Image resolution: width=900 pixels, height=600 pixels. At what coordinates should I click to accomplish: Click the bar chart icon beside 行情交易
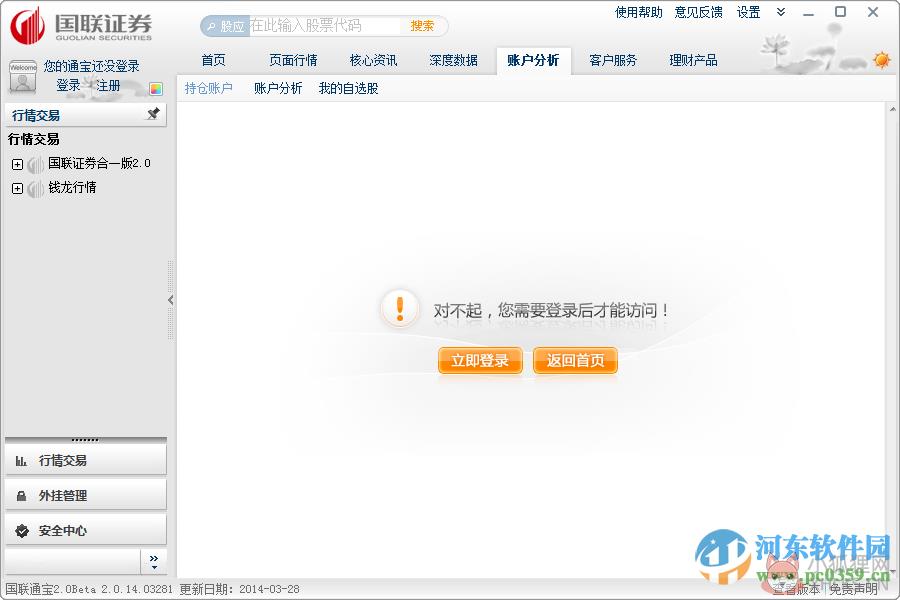pos(21,460)
